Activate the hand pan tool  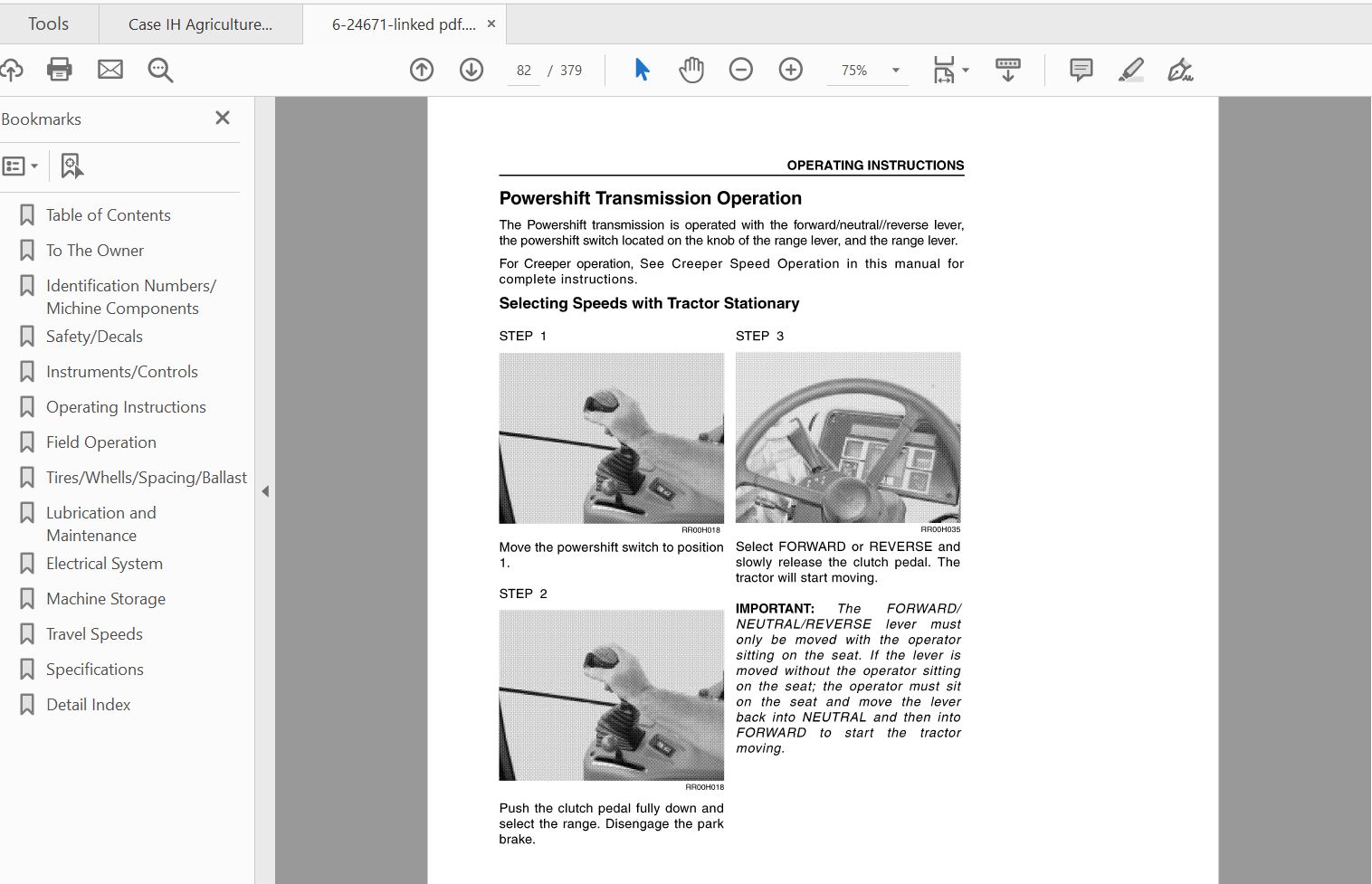pos(691,70)
